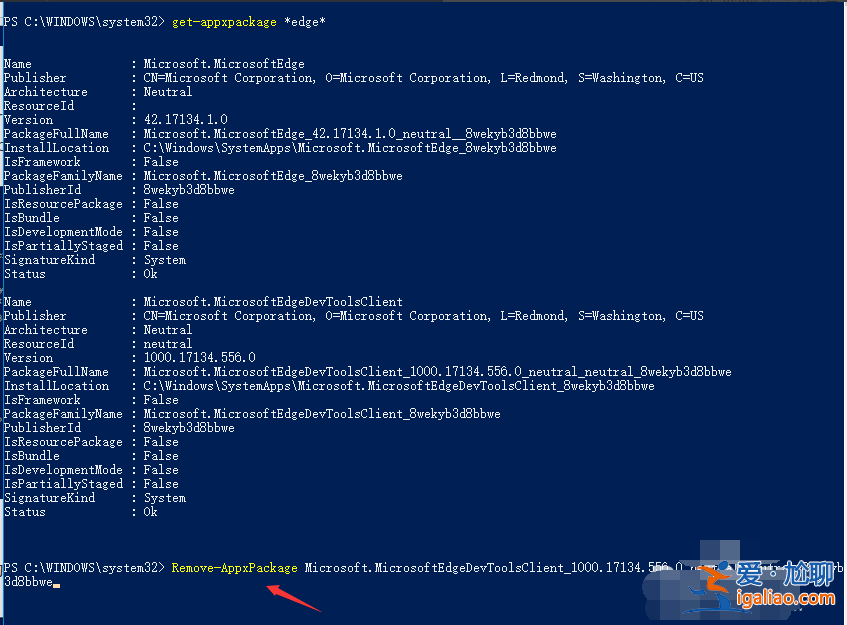
Task: Click the second package's PackageFamilyName value
Action: pos(322,414)
